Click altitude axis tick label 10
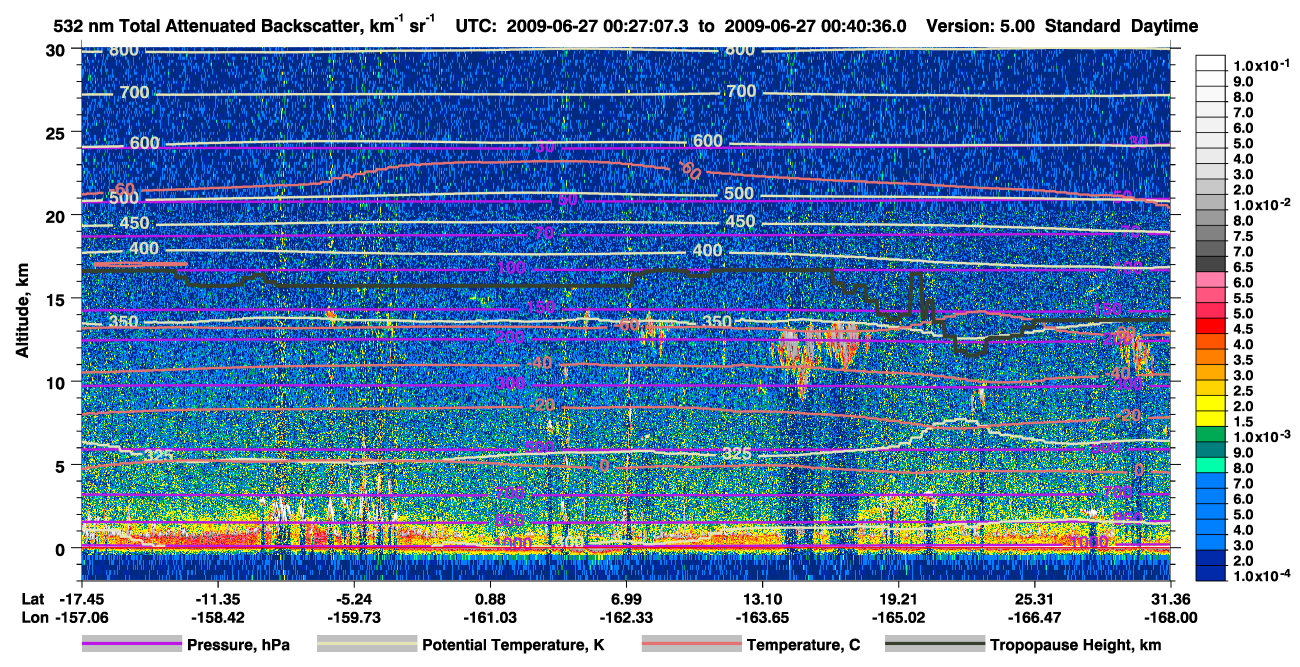Screen dimensions: 1300x667 tap(56, 381)
